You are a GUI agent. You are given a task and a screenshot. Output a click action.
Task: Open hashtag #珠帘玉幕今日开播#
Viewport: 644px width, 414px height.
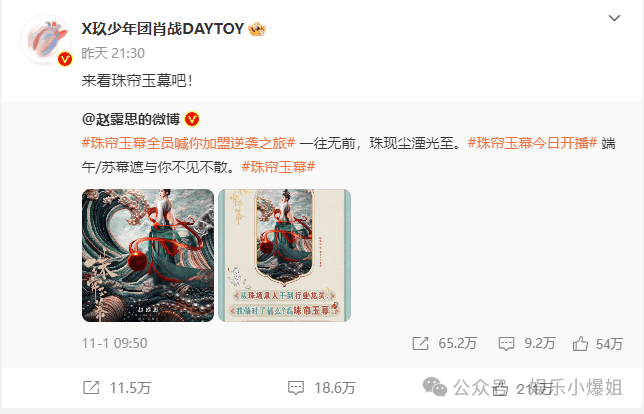532,143
